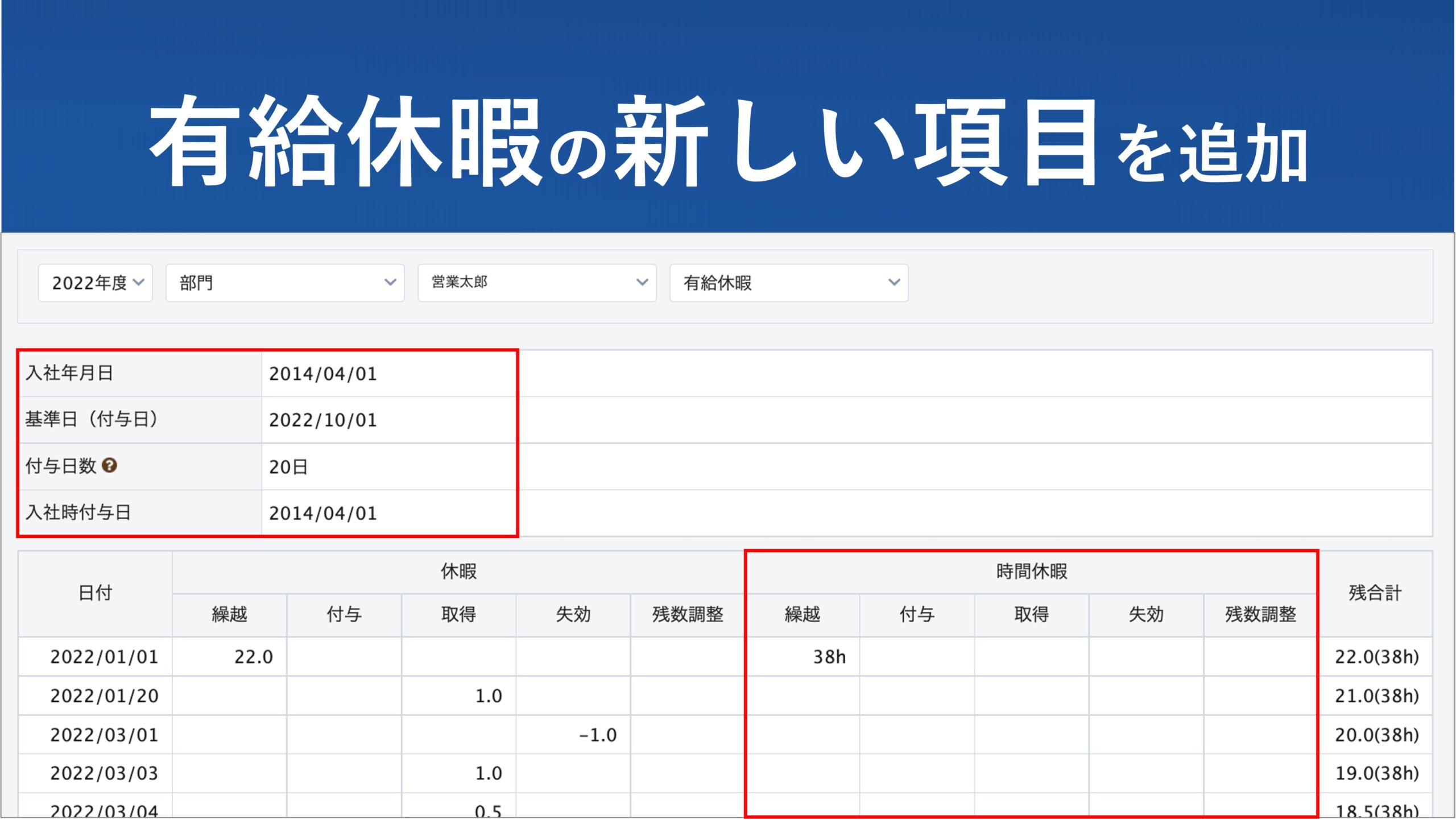The image size is (1456, 820).
Task: Click the 20日 granted days value
Action: click(288, 467)
